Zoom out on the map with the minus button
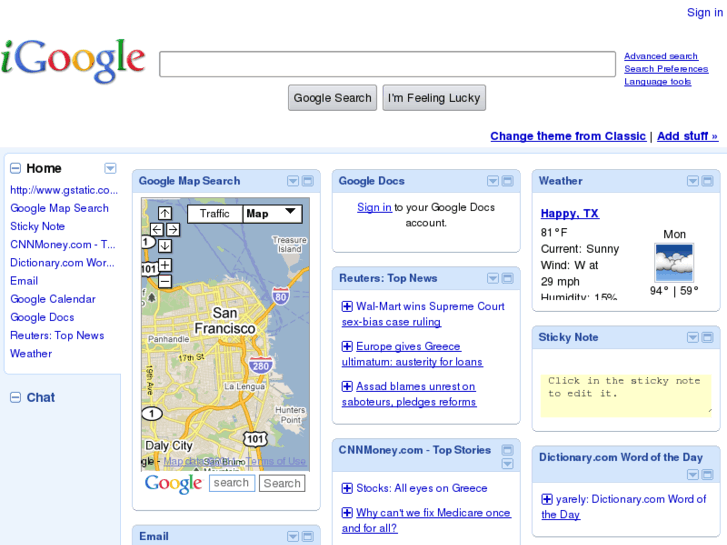Image resolution: width=727 pixels, height=545 pixels. click(x=165, y=281)
